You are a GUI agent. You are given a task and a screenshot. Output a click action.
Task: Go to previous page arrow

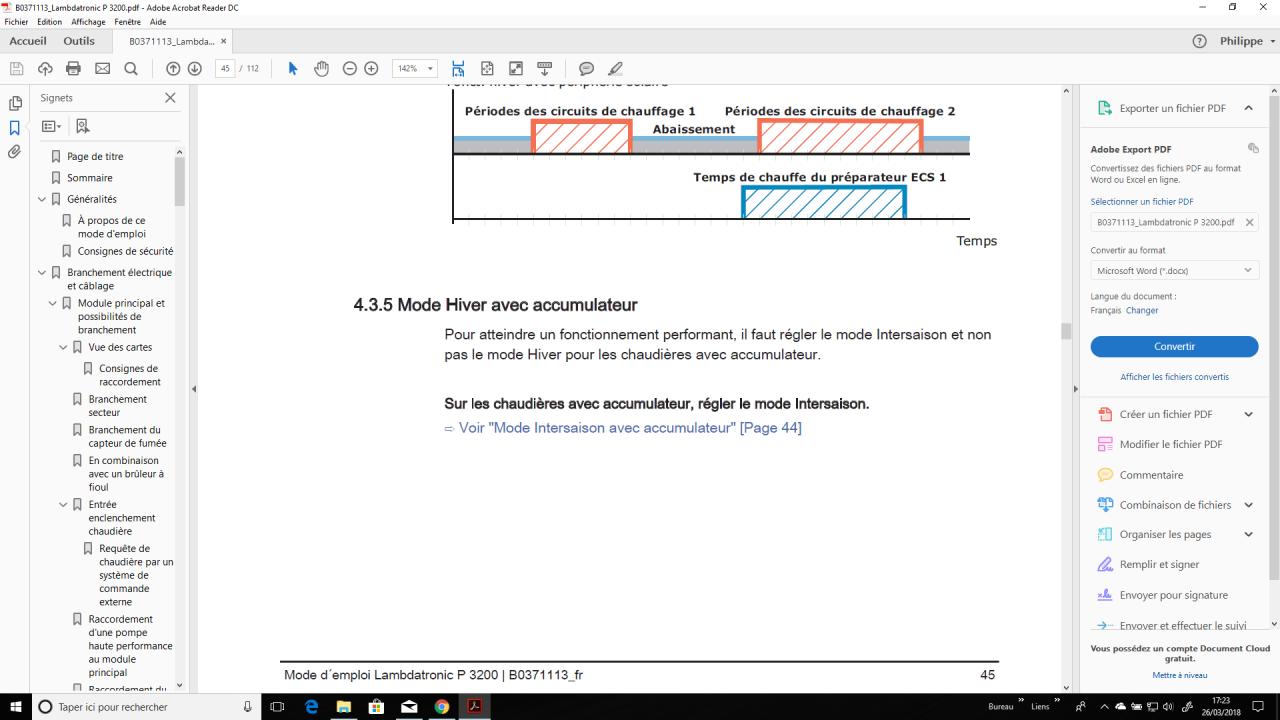[x=173, y=68]
